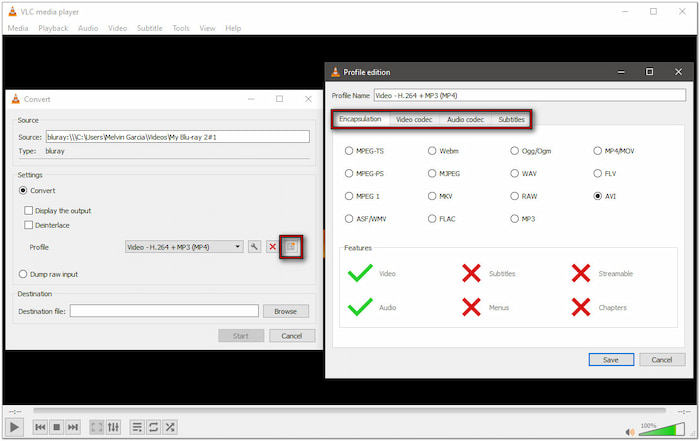The image size is (700, 441).
Task: Toggle shuffle random playback icon
Action: tap(171, 427)
